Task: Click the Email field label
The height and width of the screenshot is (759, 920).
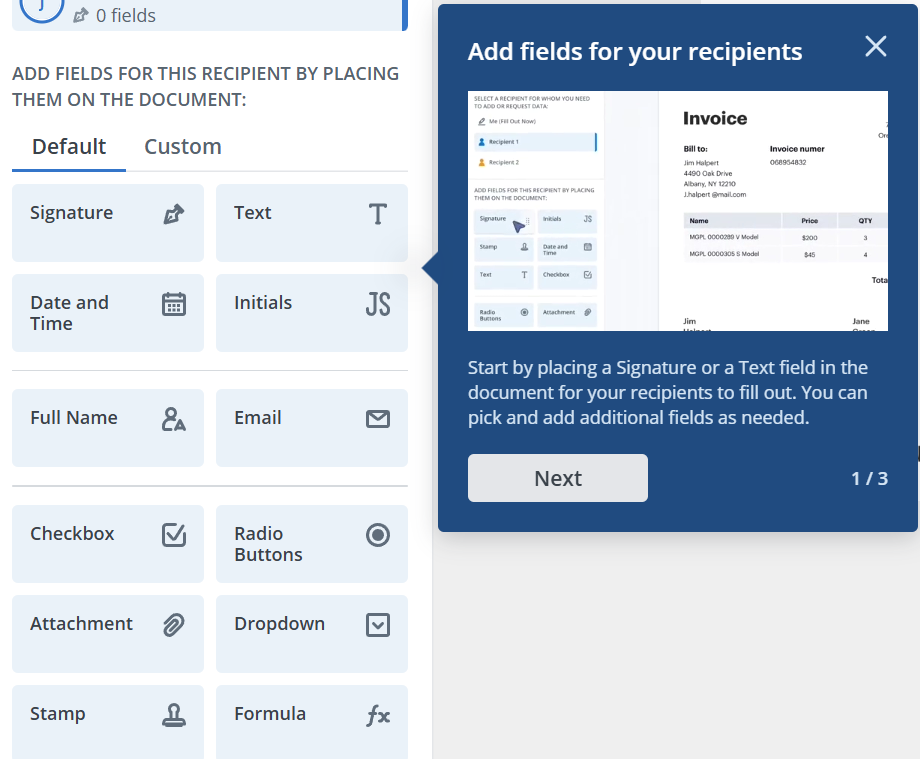Action: 258,418
